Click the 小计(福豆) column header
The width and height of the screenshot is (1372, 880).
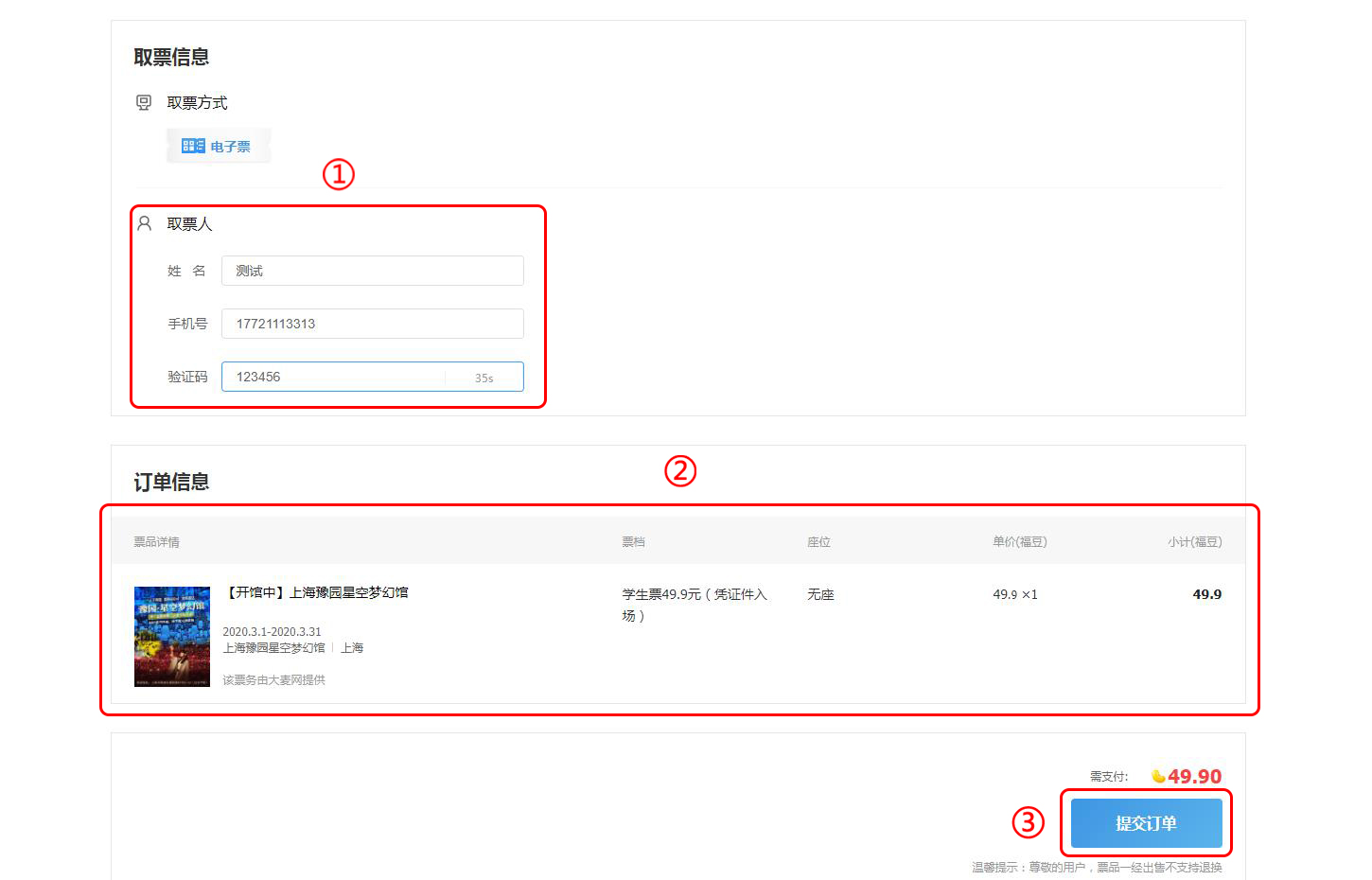click(1194, 542)
